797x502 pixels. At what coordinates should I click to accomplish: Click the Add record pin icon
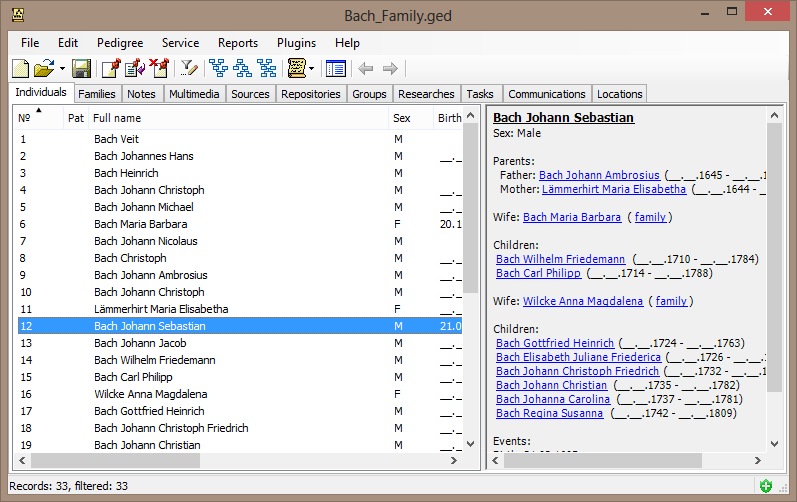tap(110, 69)
